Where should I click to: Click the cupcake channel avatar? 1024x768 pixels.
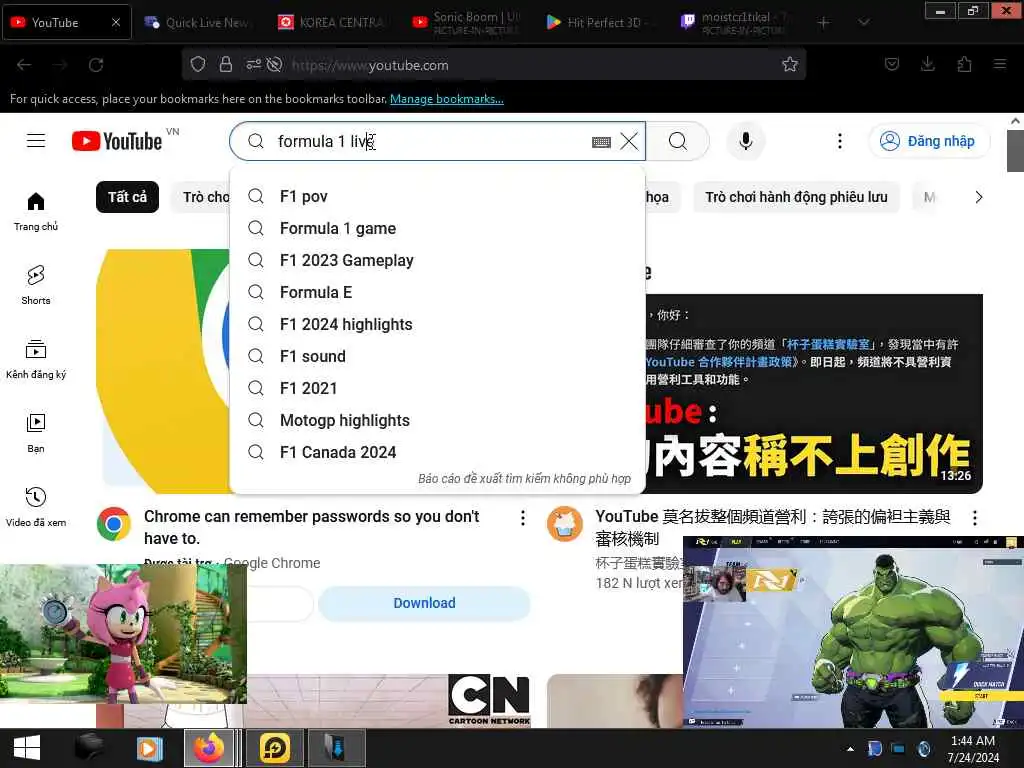click(x=565, y=524)
